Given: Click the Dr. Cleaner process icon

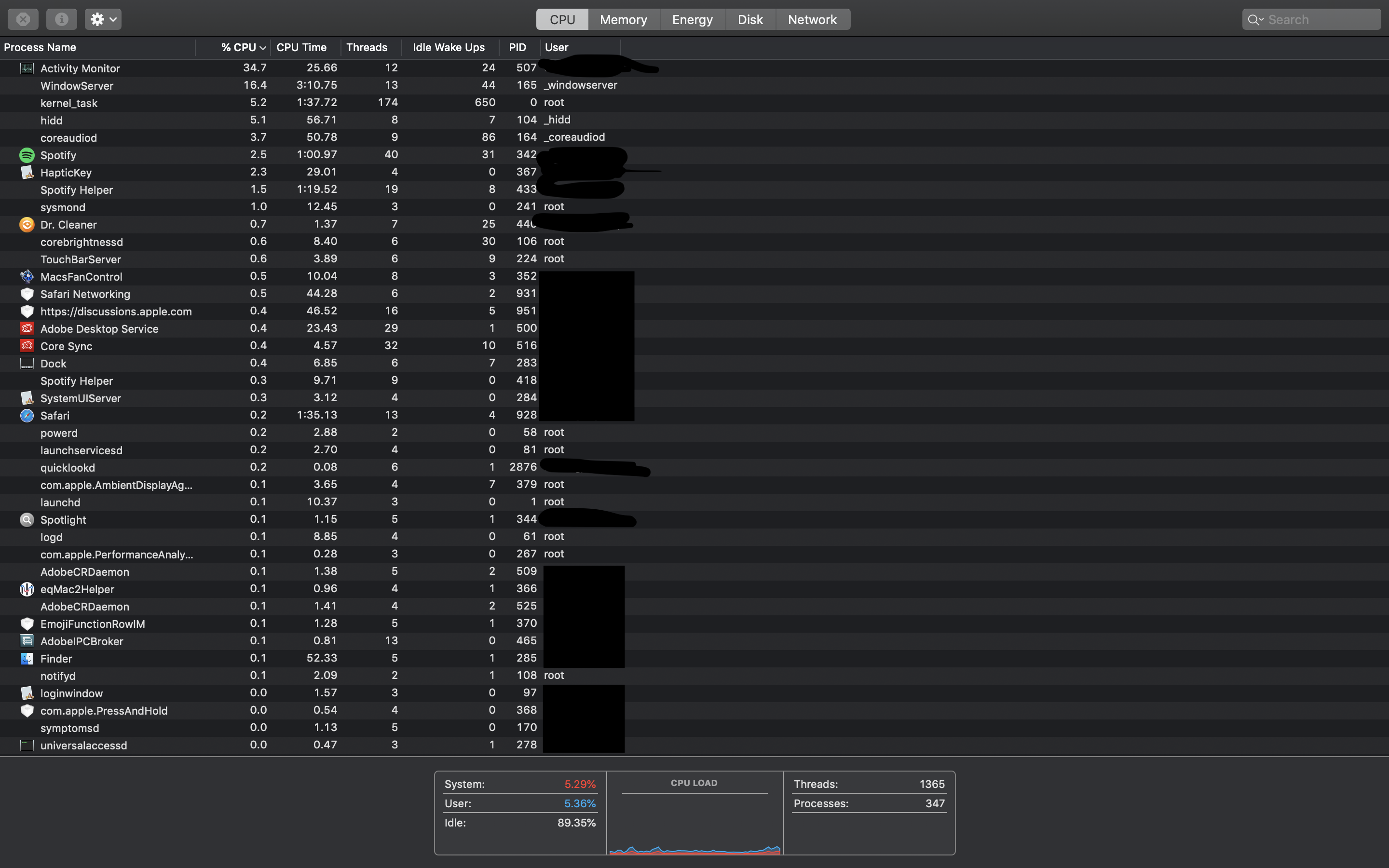Looking at the screenshot, I should pyautogui.click(x=27, y=224).
